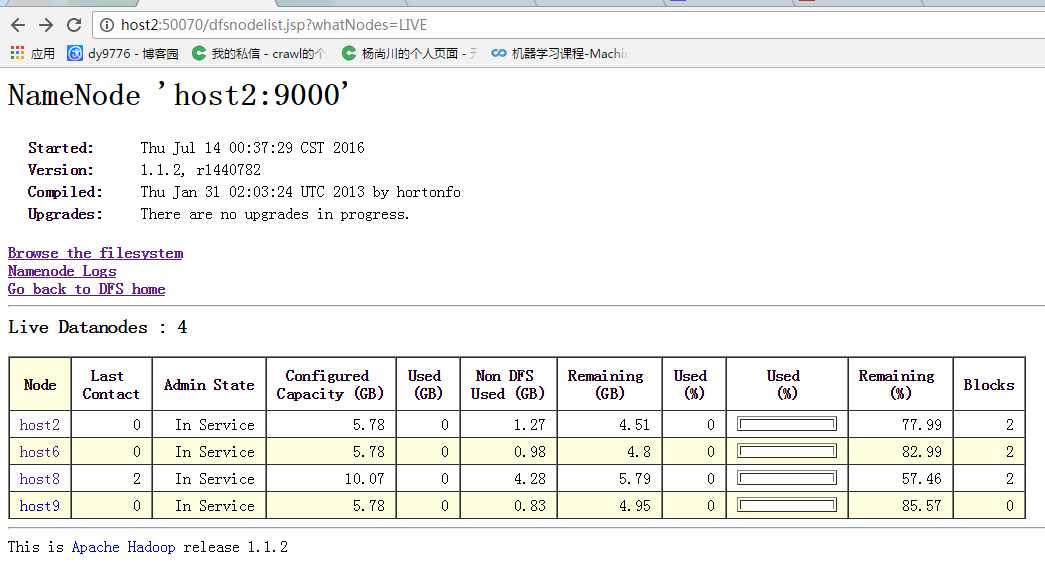Screen dimensions: 1045x563
Task: Open datanode host8 link
Action: coord(39,479)
